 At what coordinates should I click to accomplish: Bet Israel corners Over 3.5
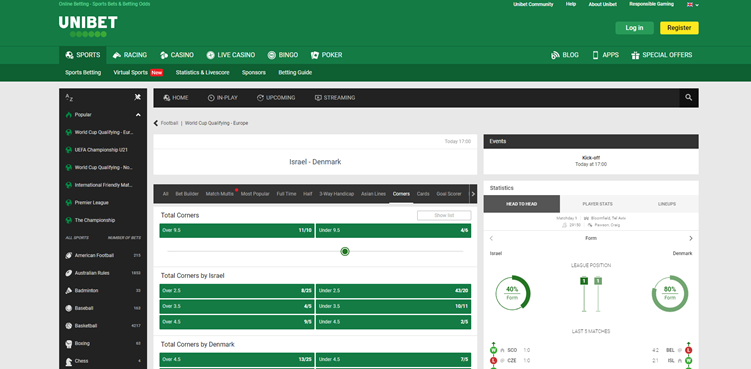click(x=237, y=306)
